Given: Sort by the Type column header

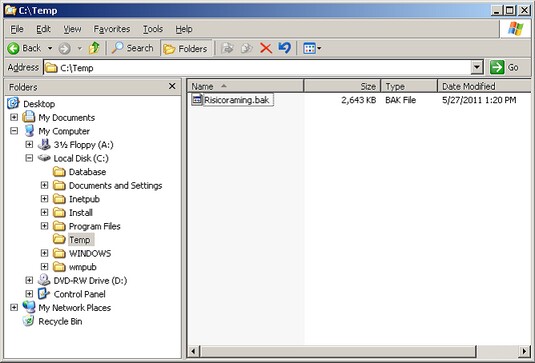Looking at the screenshot, I should point(409,86).
